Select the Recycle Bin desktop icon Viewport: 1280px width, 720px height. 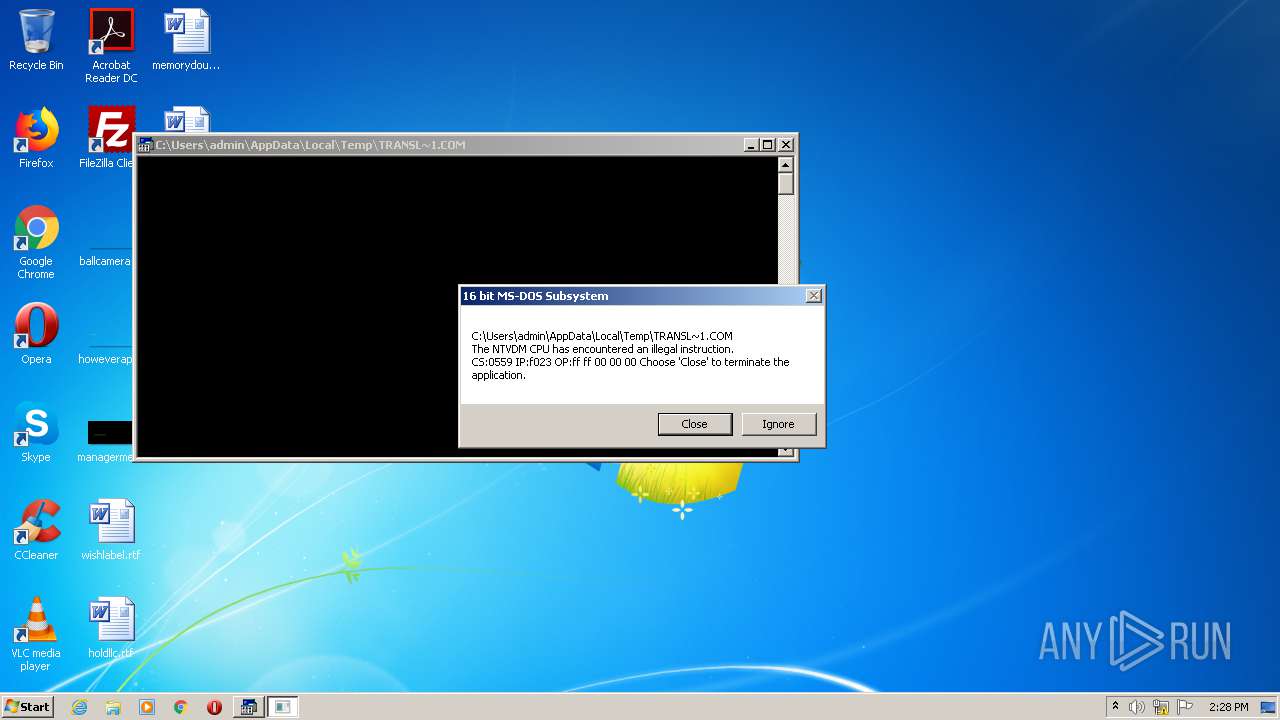pos(36,41)
